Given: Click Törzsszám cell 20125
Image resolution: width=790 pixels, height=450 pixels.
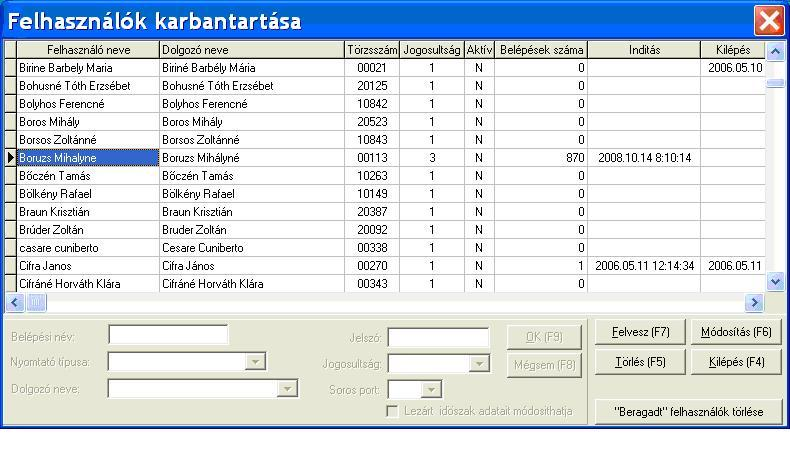Looking at the screenshot, I should 372,86.
